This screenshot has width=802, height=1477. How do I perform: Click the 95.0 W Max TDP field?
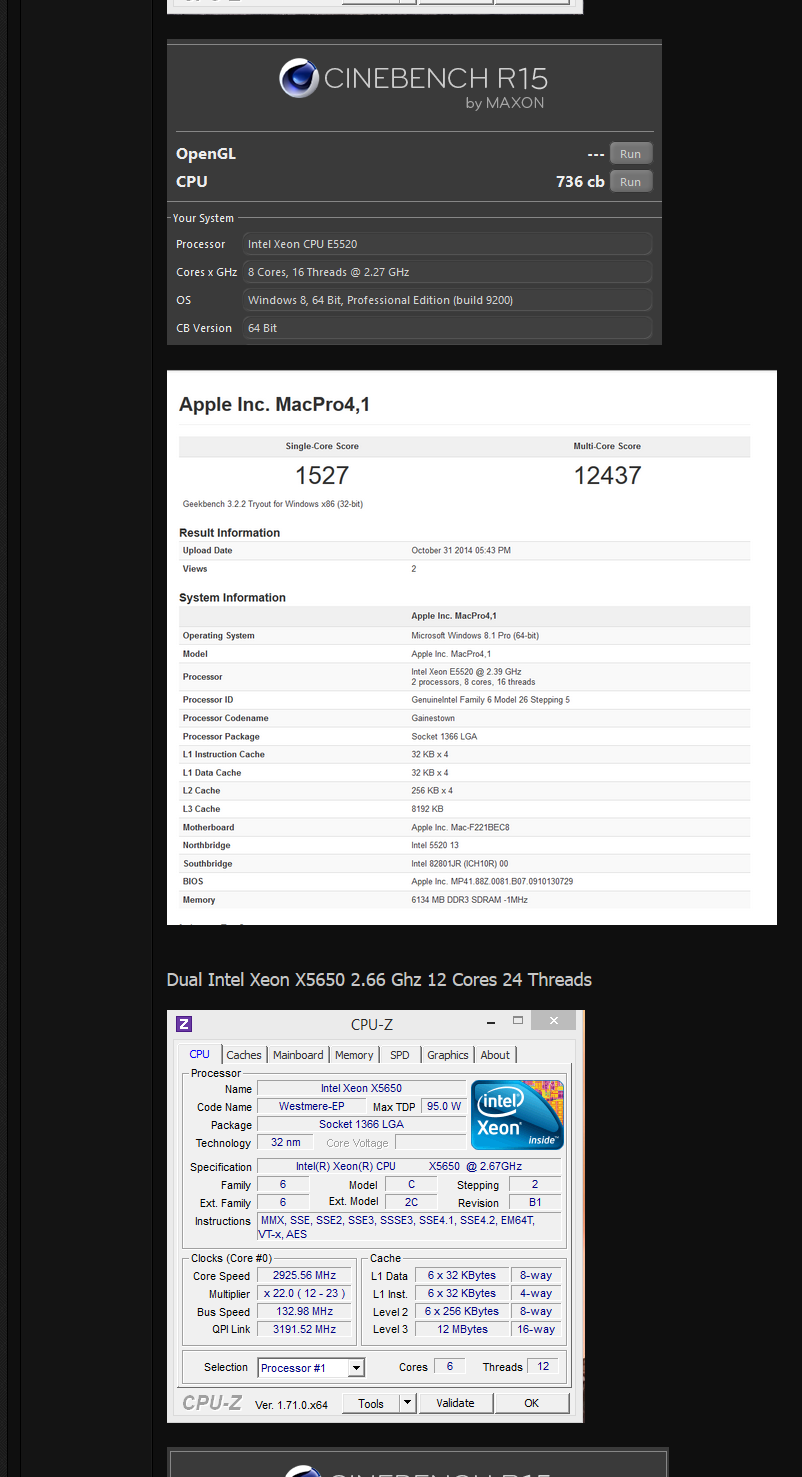pos(443,1106)
